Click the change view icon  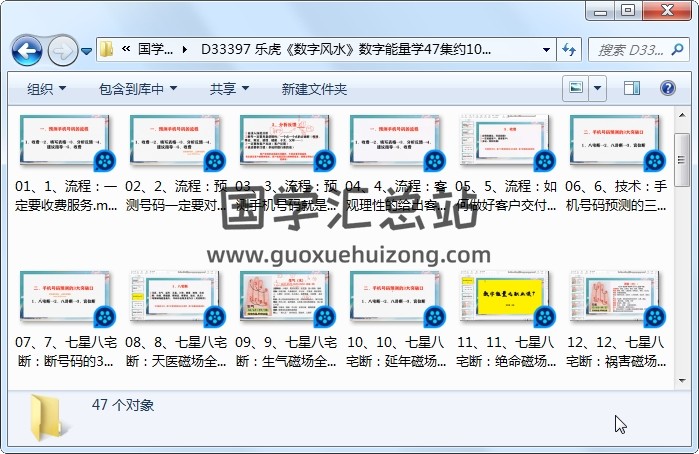click(576, 89)
